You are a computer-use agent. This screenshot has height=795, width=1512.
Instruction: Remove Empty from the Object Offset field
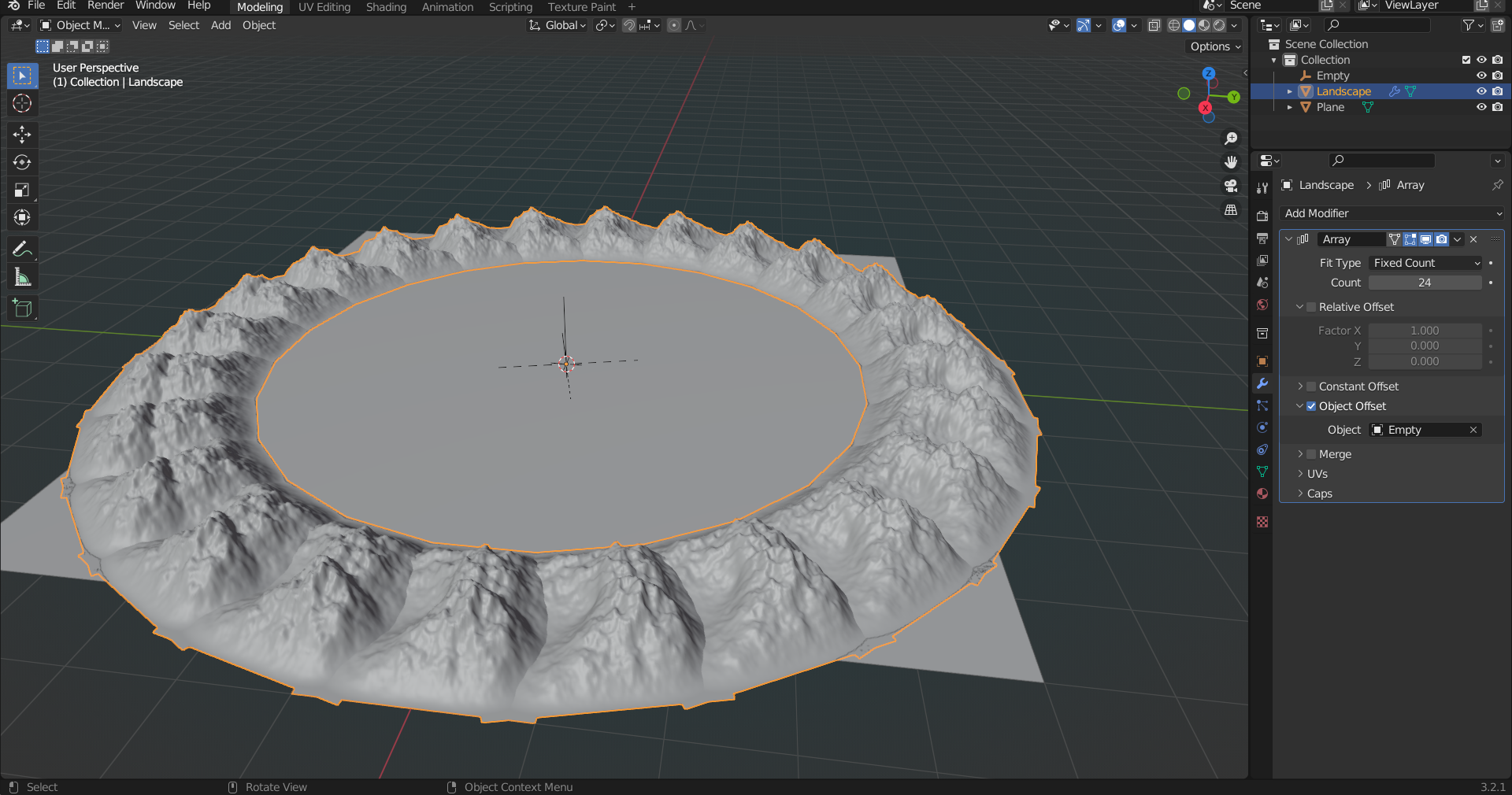1472,430
